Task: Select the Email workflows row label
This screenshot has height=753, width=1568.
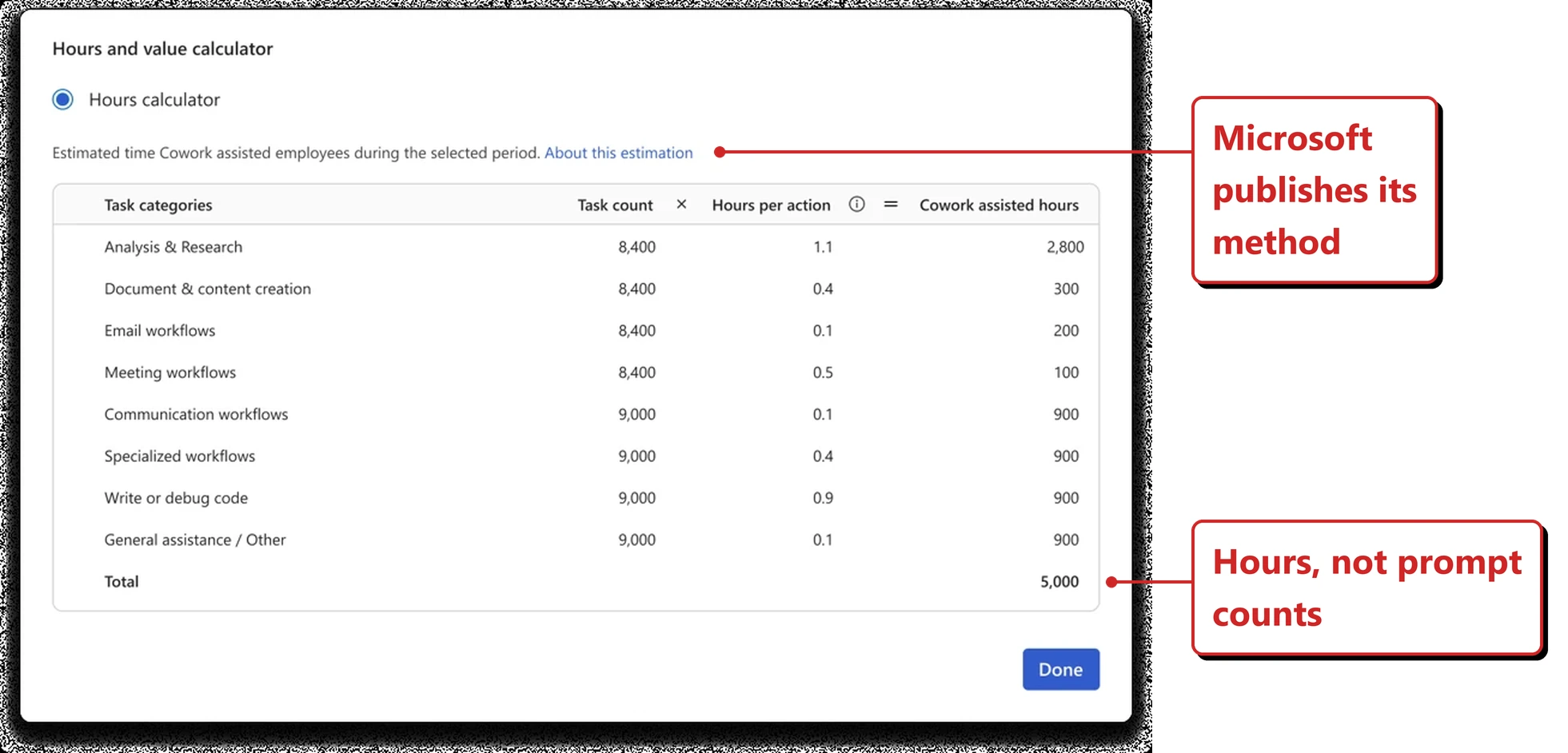Action: click(x=159, y=330)
